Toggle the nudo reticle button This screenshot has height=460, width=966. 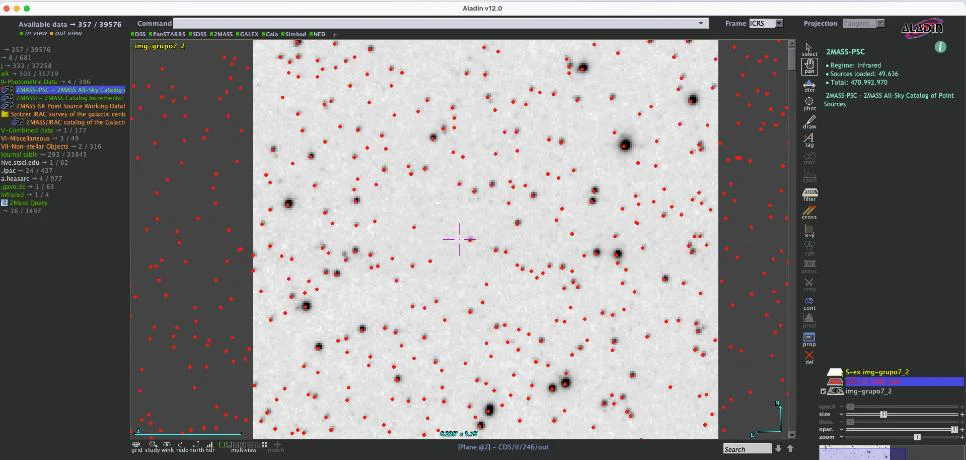click(182, 446)
